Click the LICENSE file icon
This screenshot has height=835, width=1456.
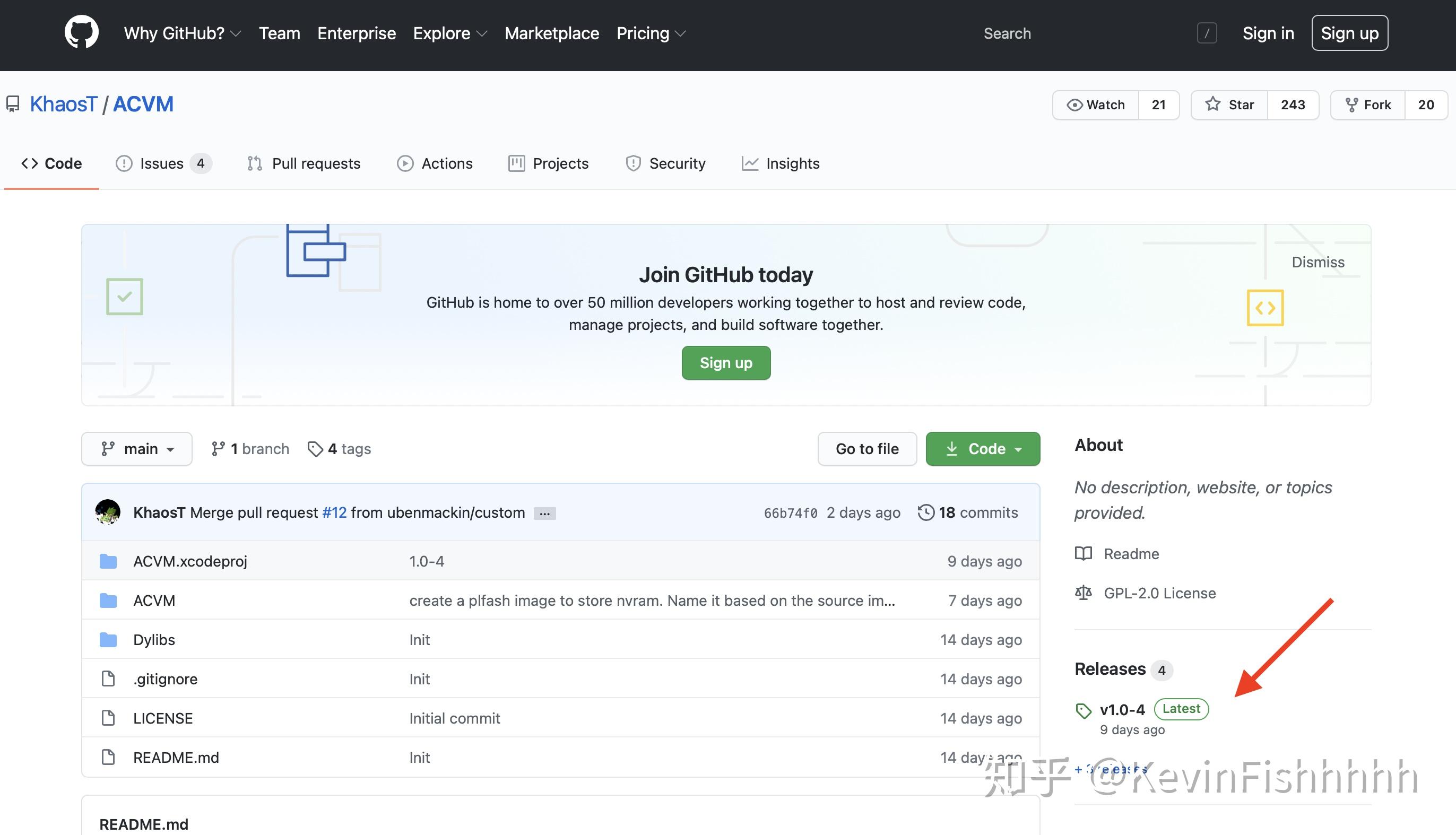coord(108,718)
